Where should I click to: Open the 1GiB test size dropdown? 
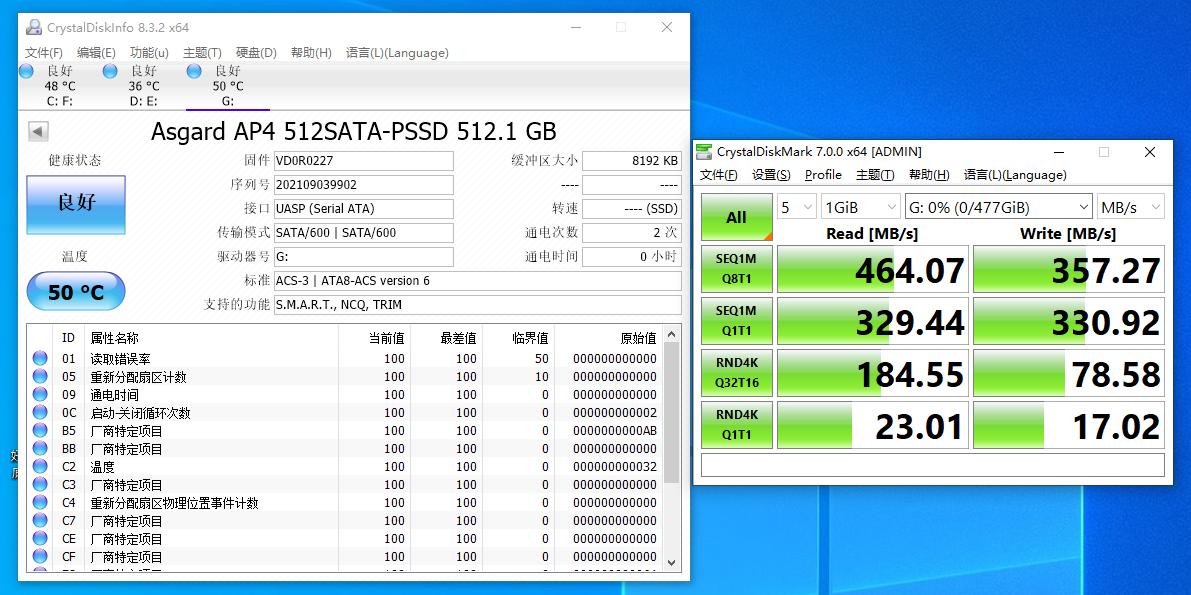(860, 205)
